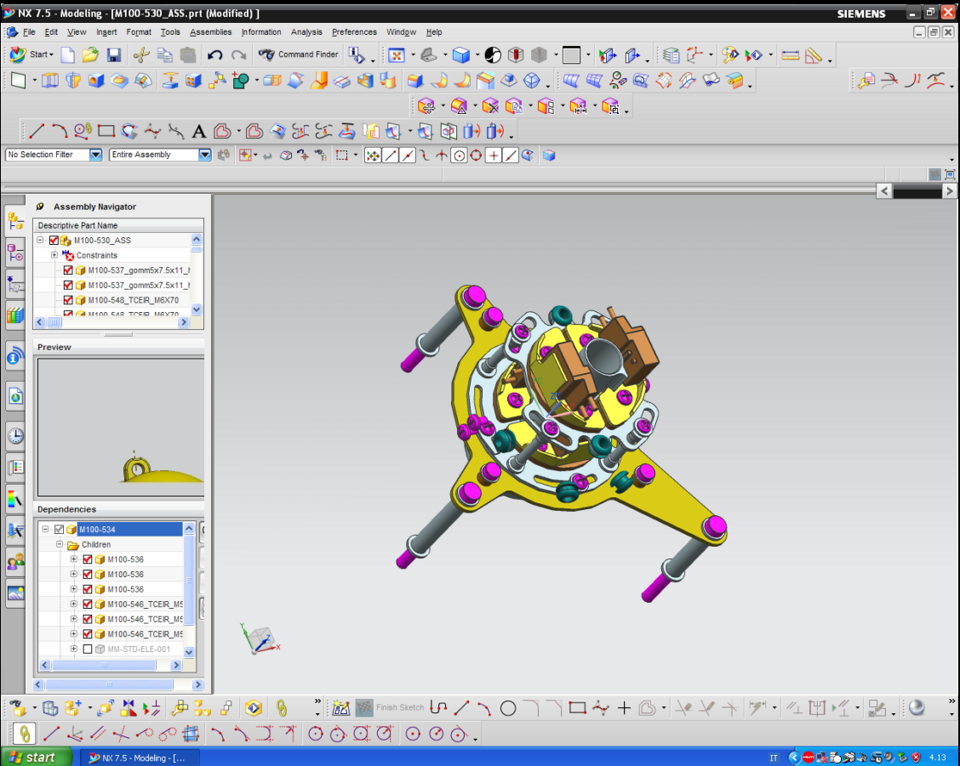Viewport: 960px width, 766px height.
Task: Open the Sketch in Task Environment icon
Action: coord(341,708)
